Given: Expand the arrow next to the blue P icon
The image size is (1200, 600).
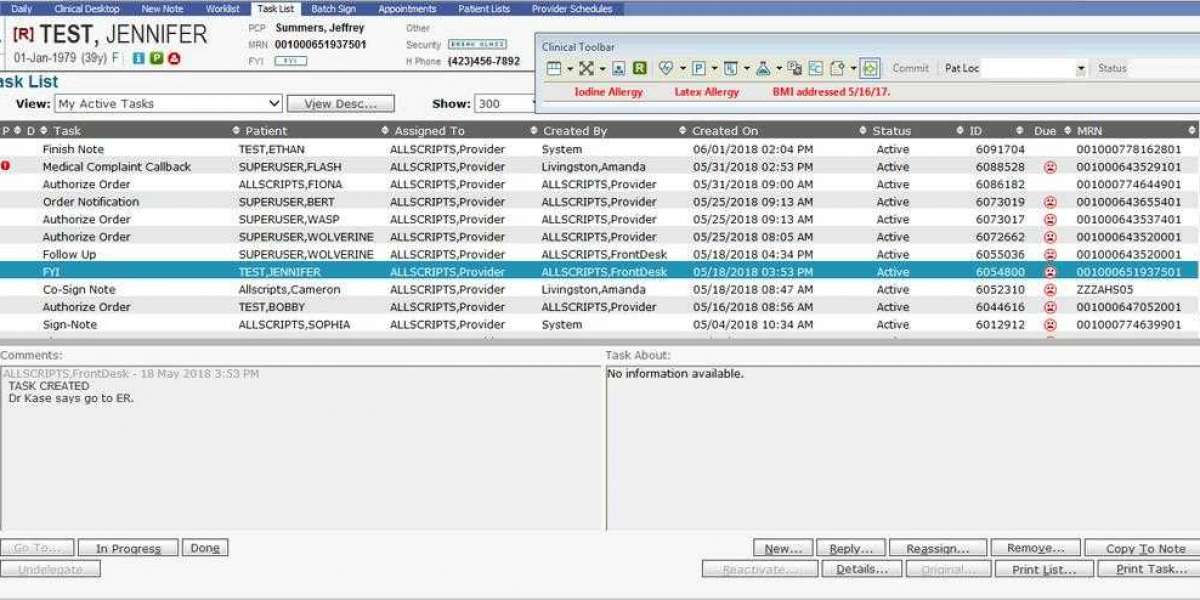Looking at the screenshot, I should [x=714, y=69].
